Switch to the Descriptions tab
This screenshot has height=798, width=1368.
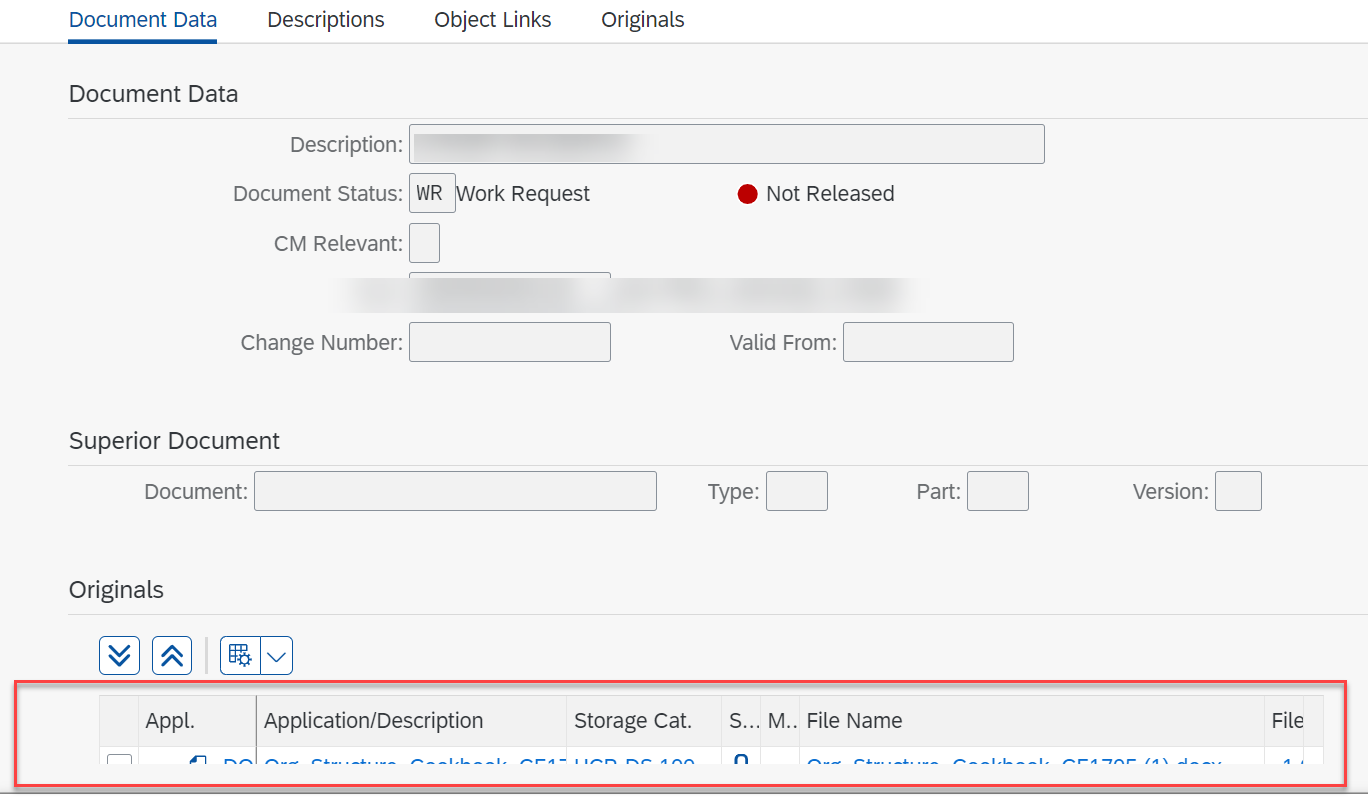(x=326, y=20)
